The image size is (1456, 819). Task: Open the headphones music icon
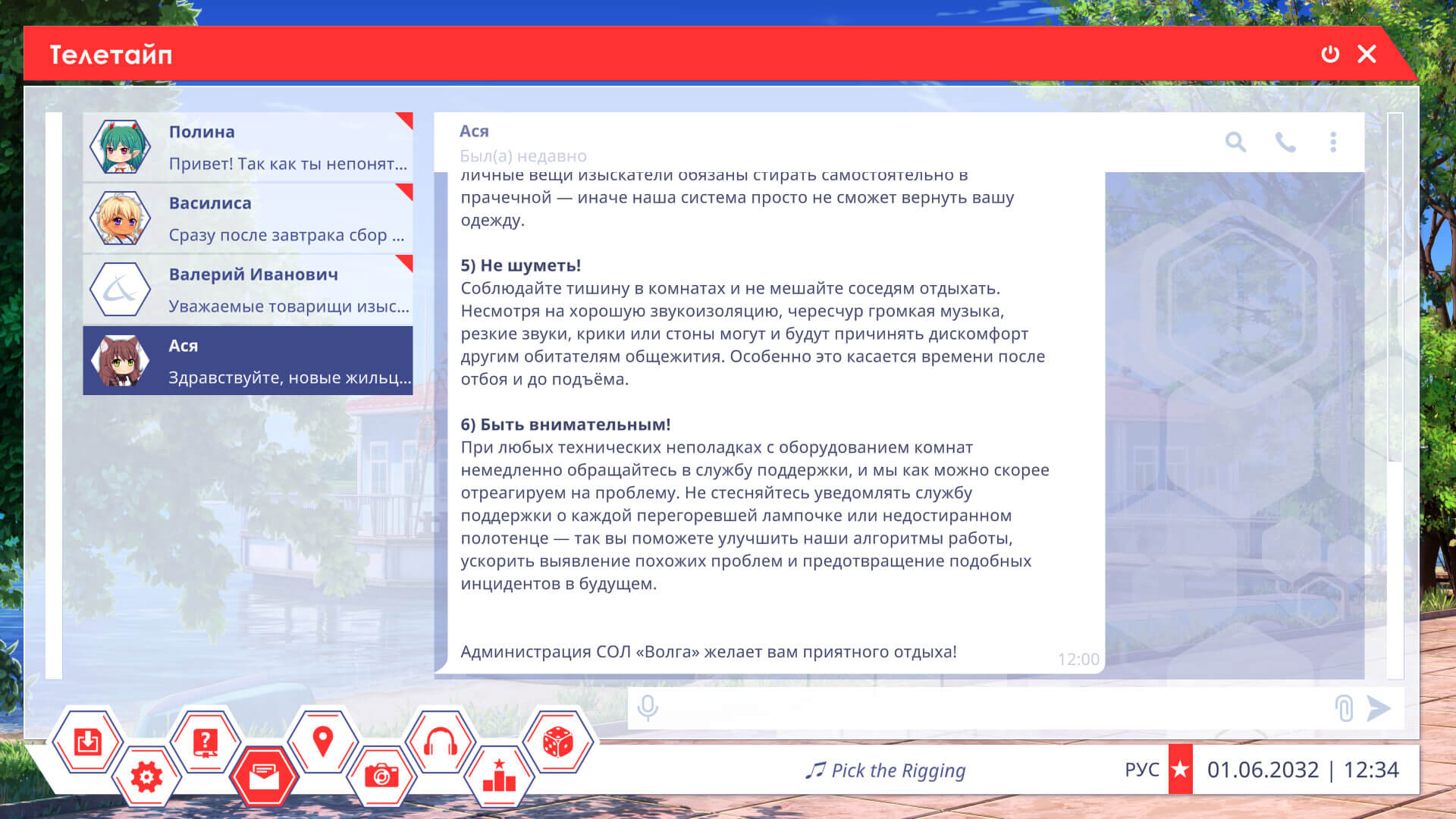pos(440,741)
